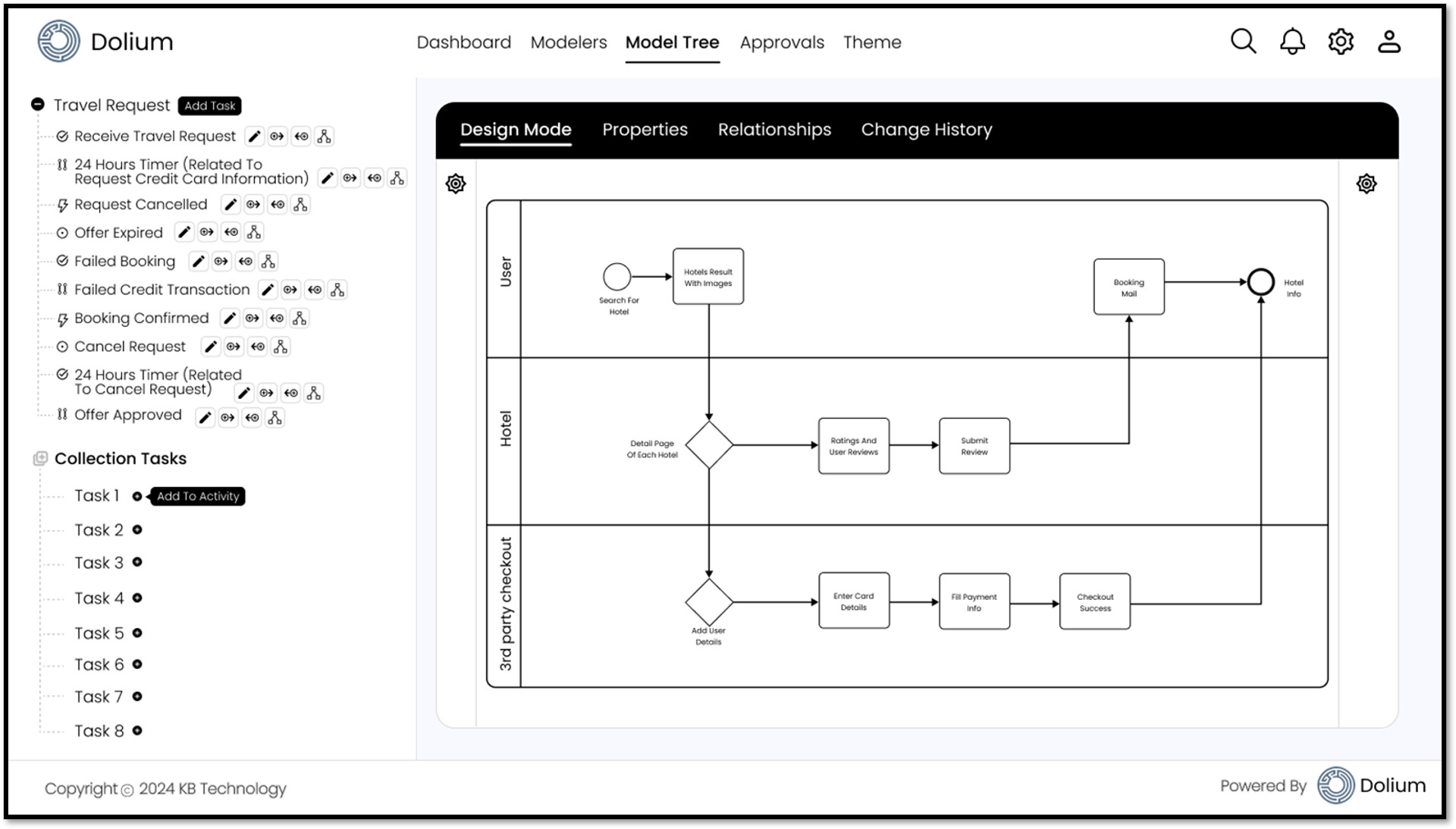Select the Submit Review diagram node
Viewport: 1456px width, 829px height.
tap(974, 446)
